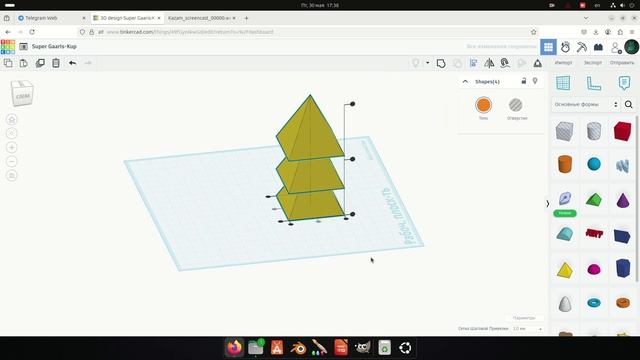Click the Send To button
Image resolution: width=640 pixels, height=360 pixels.
622,63
